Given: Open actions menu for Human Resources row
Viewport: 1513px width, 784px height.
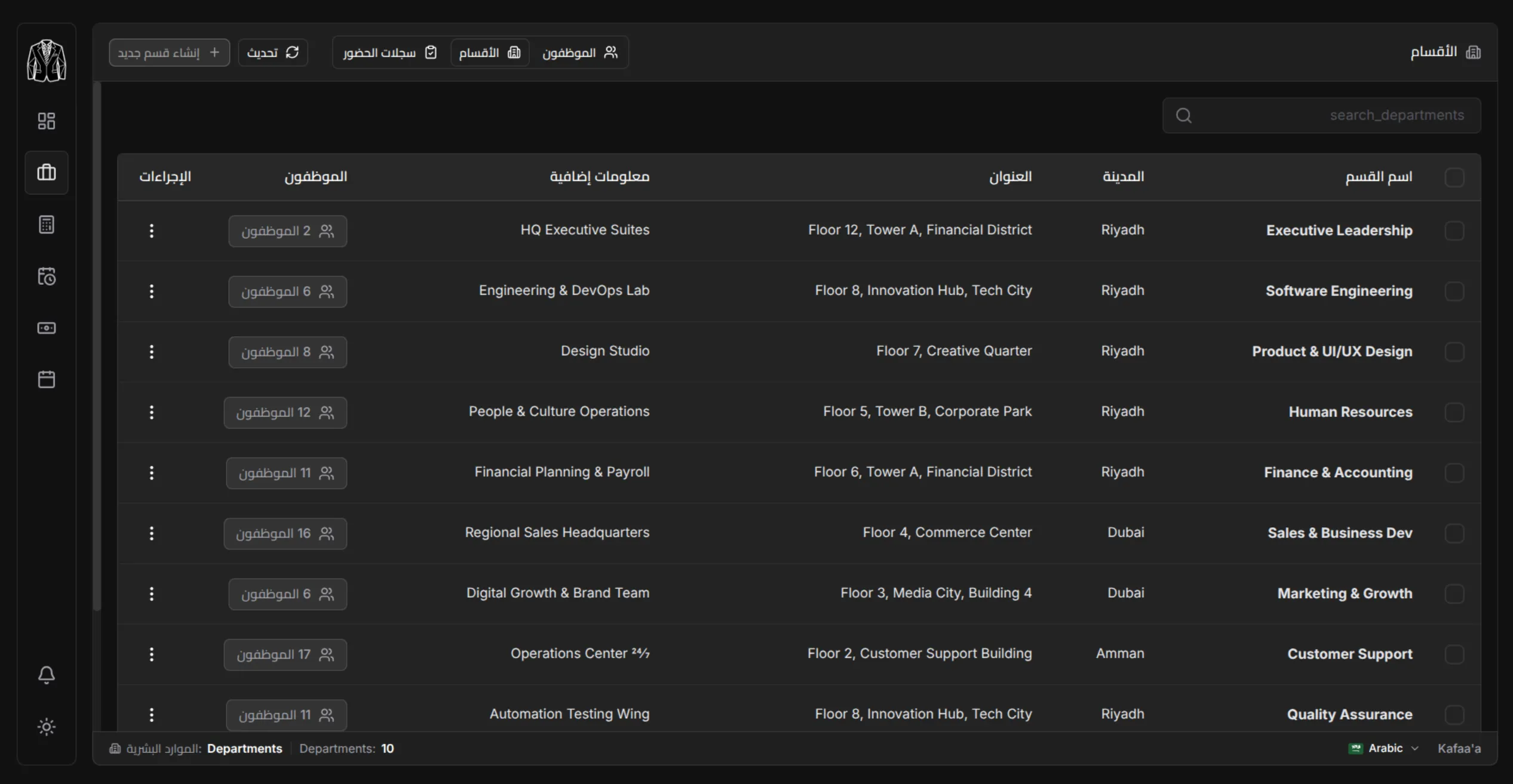Looking at the screenshot, I should coord(151,412).
